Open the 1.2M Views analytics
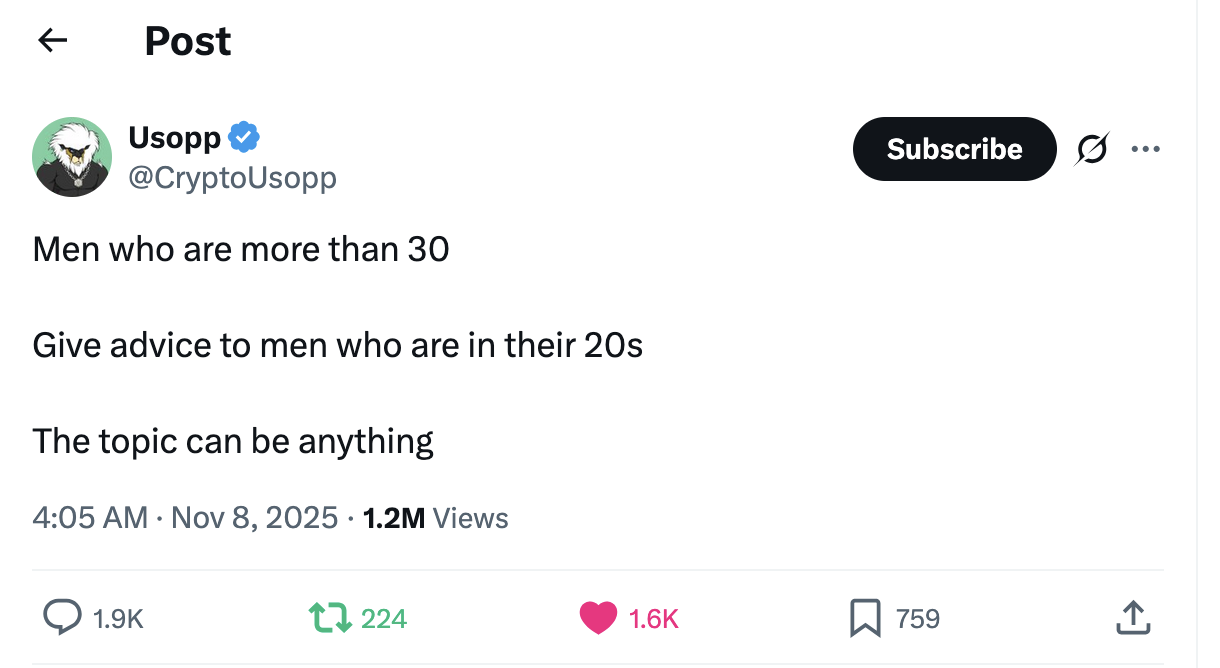 436,518
